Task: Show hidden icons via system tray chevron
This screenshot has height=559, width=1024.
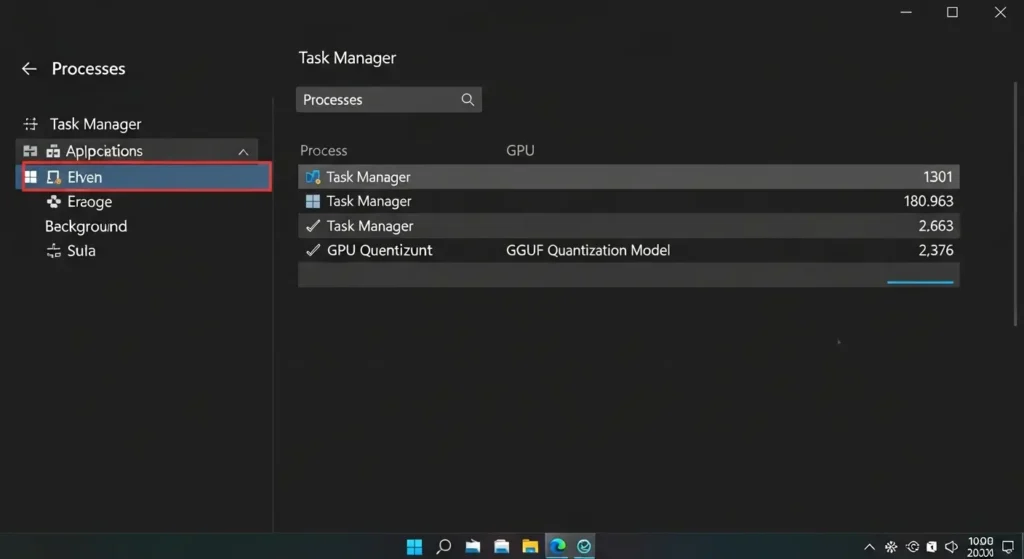Action: click(x=870, y=547)
